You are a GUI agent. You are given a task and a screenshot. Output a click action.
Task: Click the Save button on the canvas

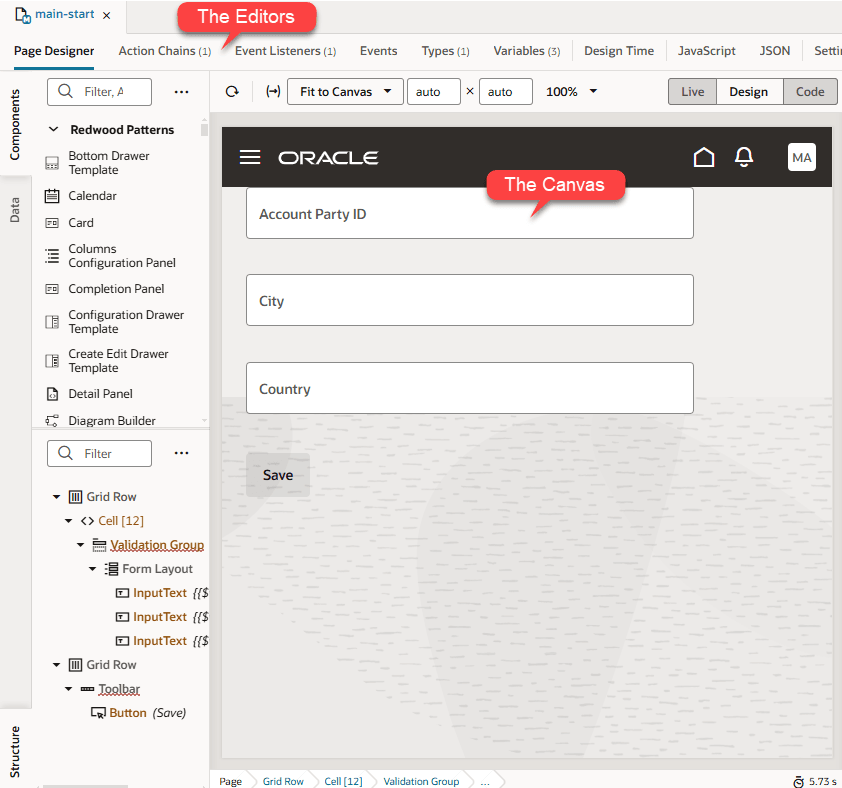tap(278, 475)
